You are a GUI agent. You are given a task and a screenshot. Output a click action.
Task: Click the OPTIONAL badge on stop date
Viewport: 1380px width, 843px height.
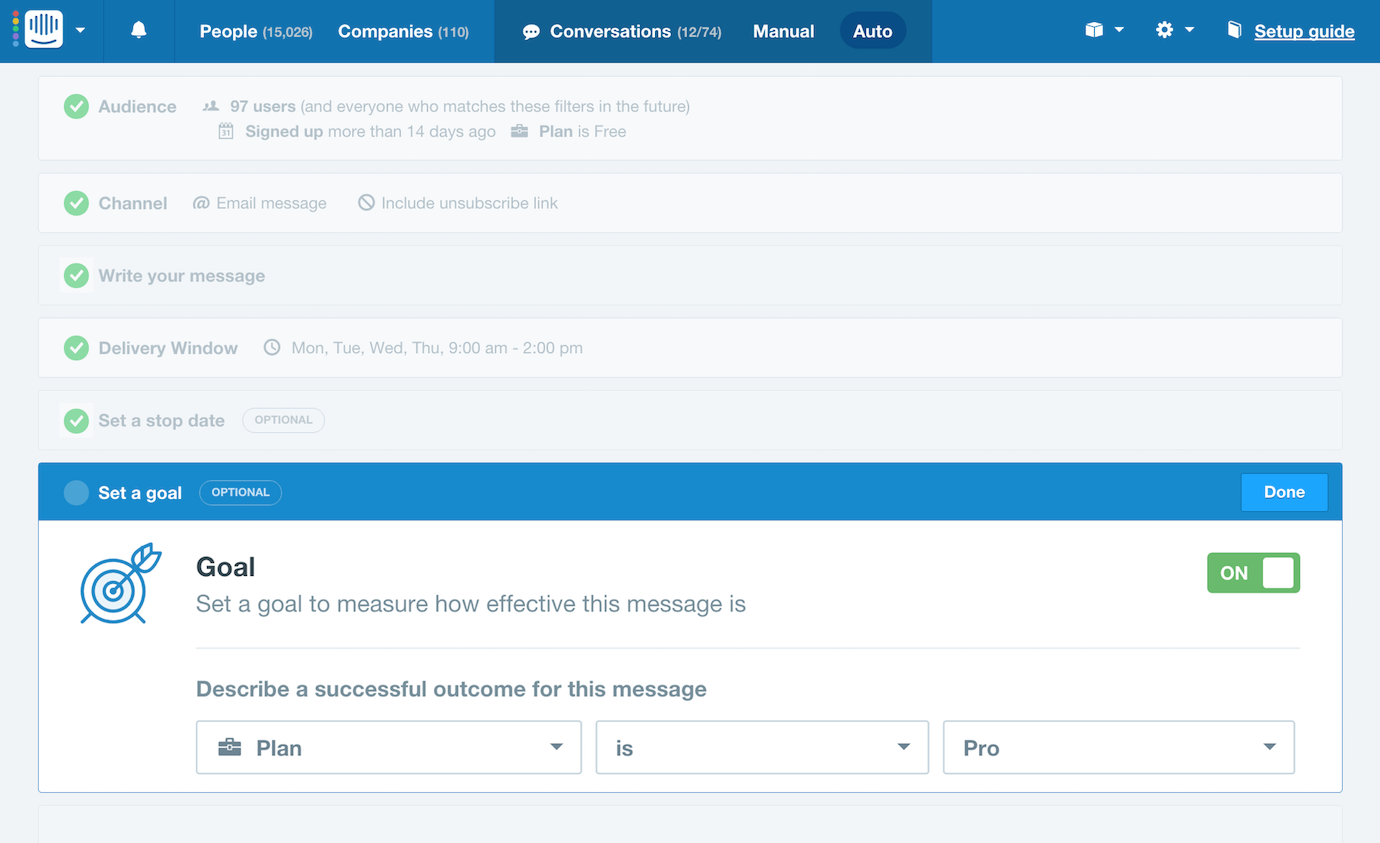pos(284,420)
